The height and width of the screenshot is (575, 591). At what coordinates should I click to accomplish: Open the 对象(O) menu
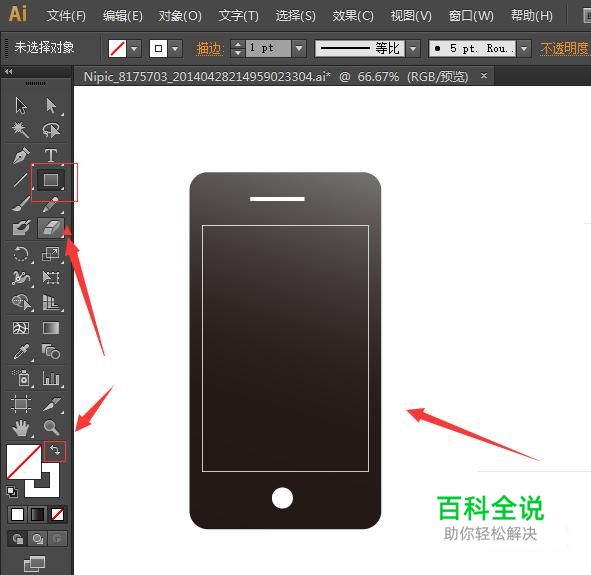tap(180, 16)
